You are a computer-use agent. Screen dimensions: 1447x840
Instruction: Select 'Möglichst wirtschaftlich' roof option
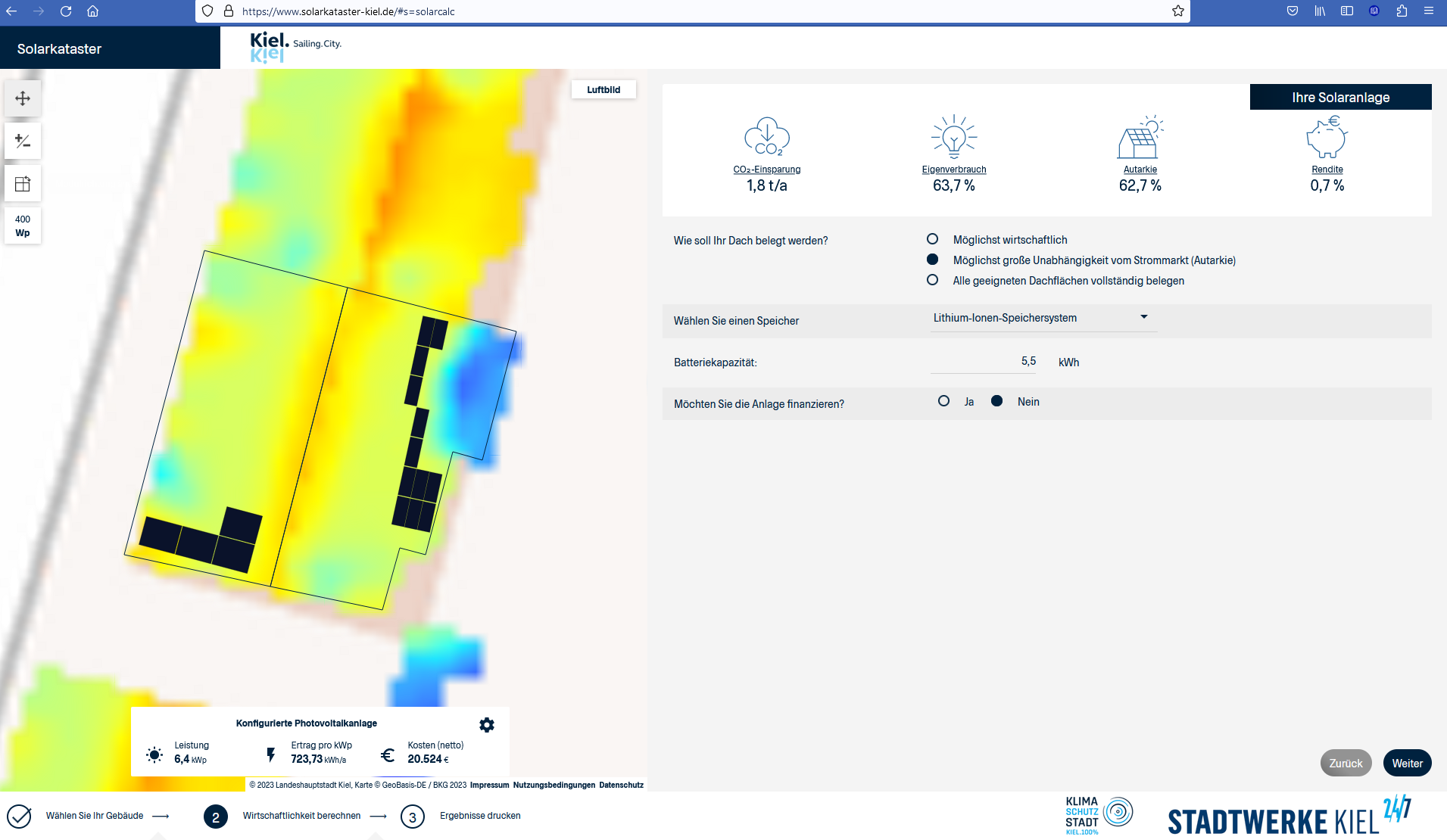tap(933, 239)
